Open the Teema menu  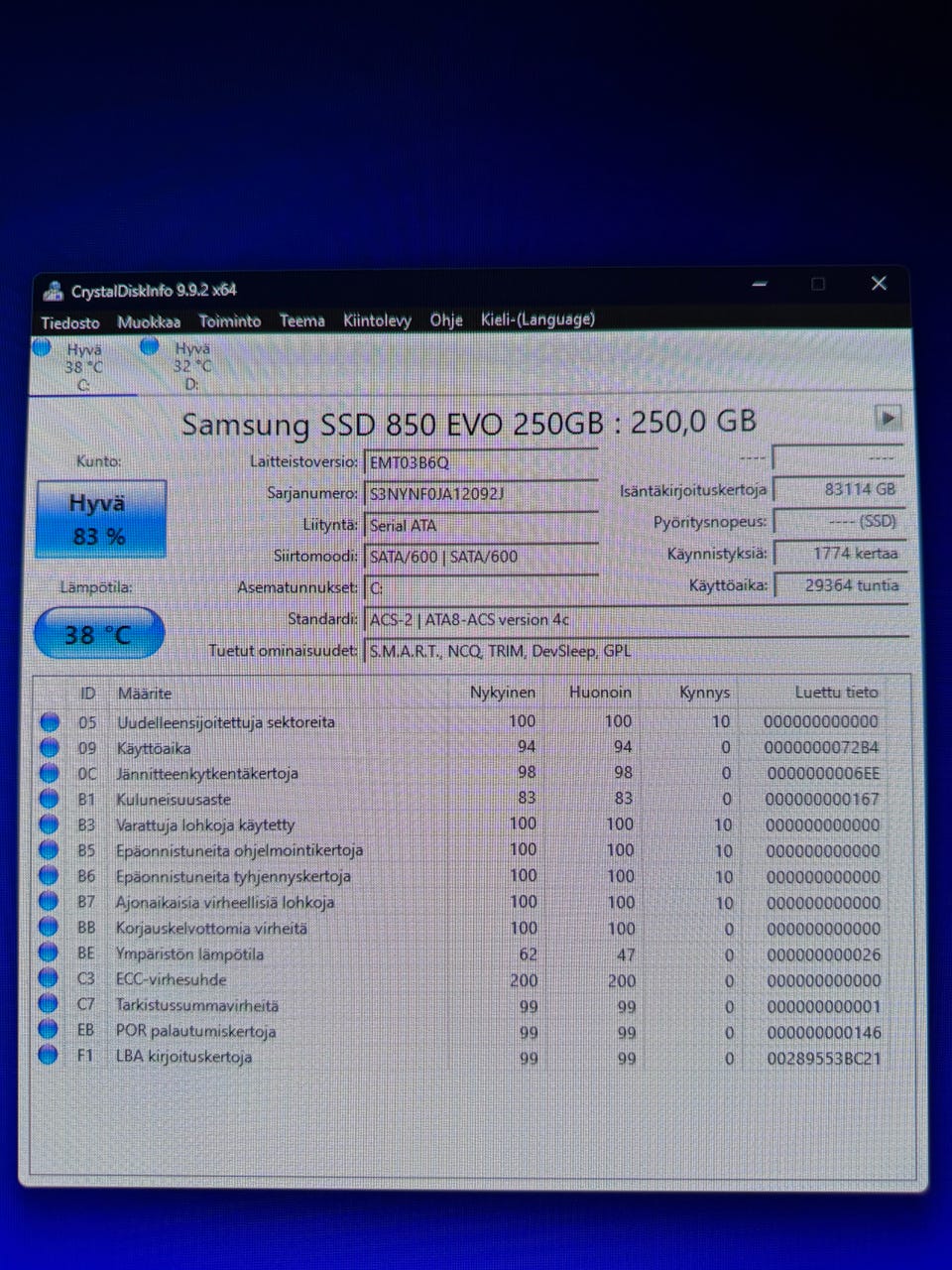(x=301, y=320)
